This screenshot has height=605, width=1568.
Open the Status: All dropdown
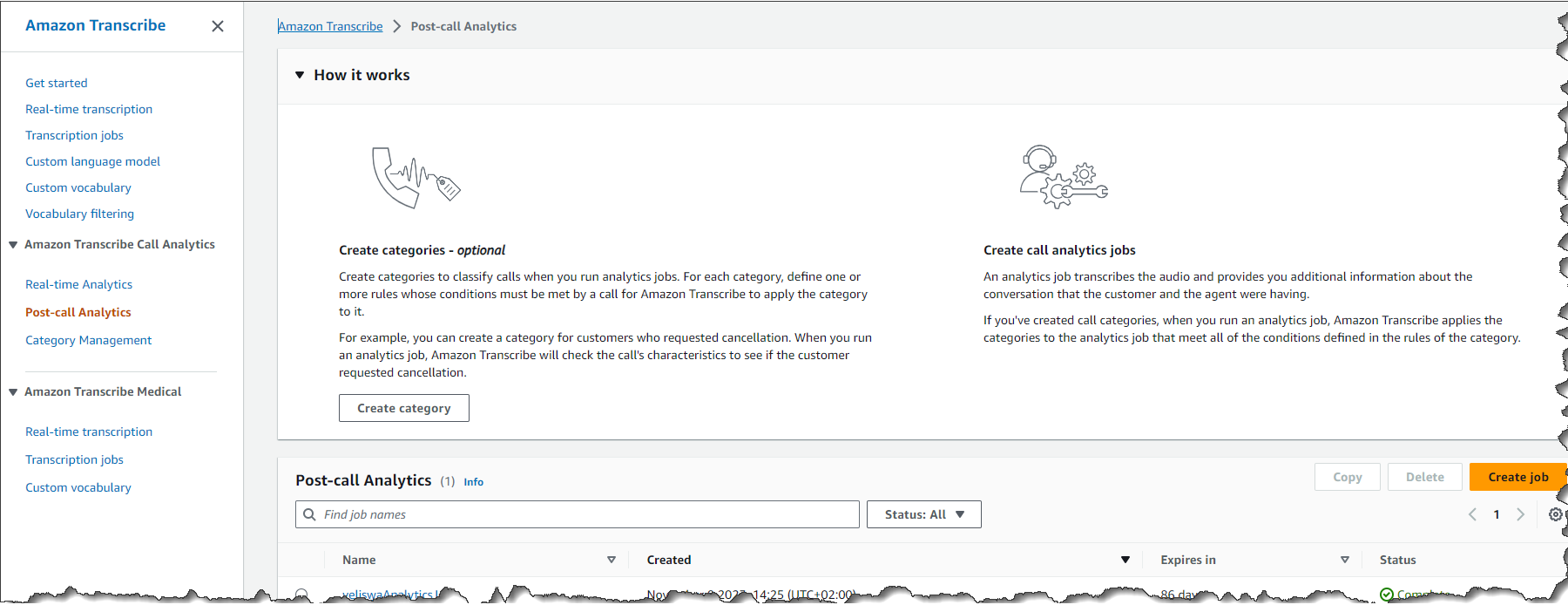click(924, 514)
